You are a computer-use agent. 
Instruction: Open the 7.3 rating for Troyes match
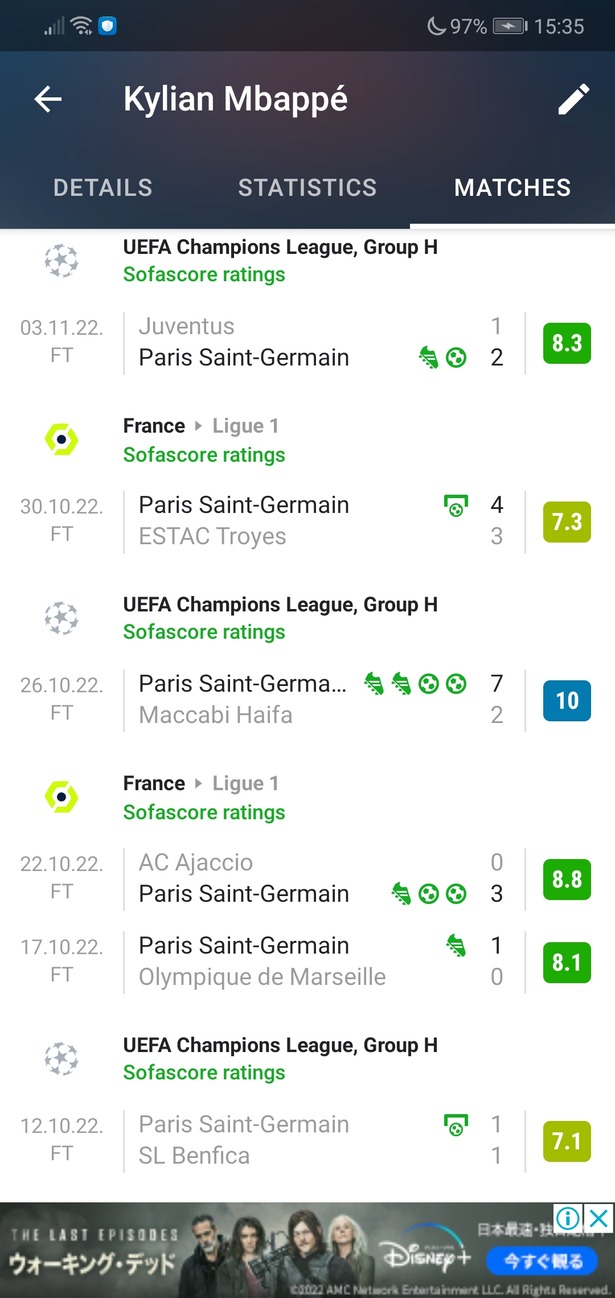pos(567,522)
